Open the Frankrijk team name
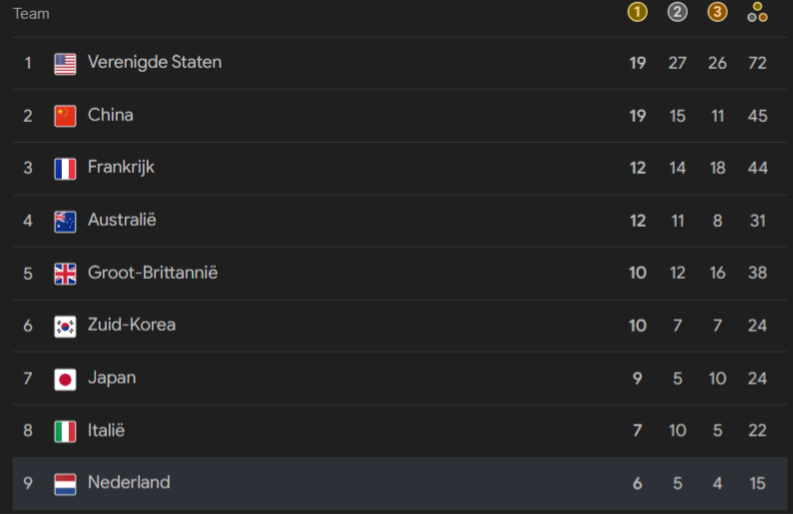The height and width of the screenshot is (515, 793). pyautogui.click(x=121, y=167)
